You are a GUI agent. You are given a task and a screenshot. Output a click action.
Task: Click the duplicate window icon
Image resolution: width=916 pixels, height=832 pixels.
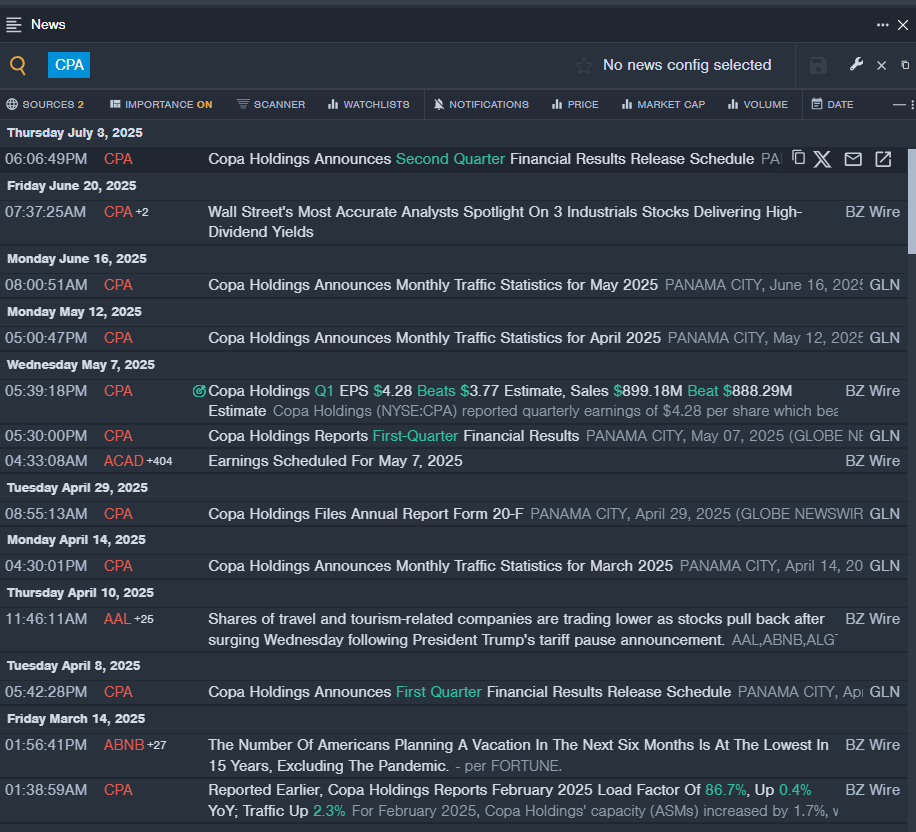click(905, 65)
